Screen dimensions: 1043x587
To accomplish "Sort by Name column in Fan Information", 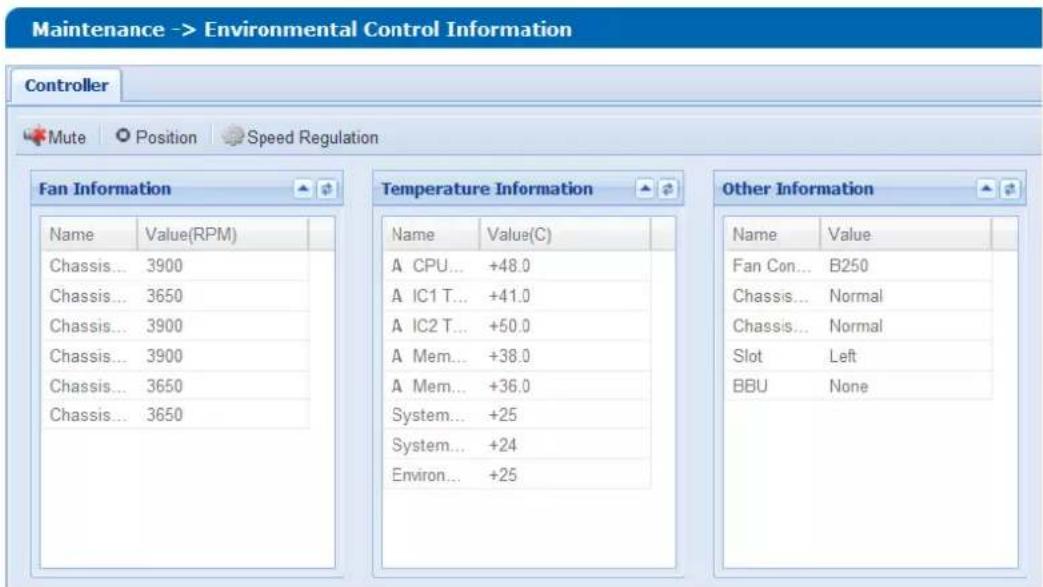I will coord(89,234).
